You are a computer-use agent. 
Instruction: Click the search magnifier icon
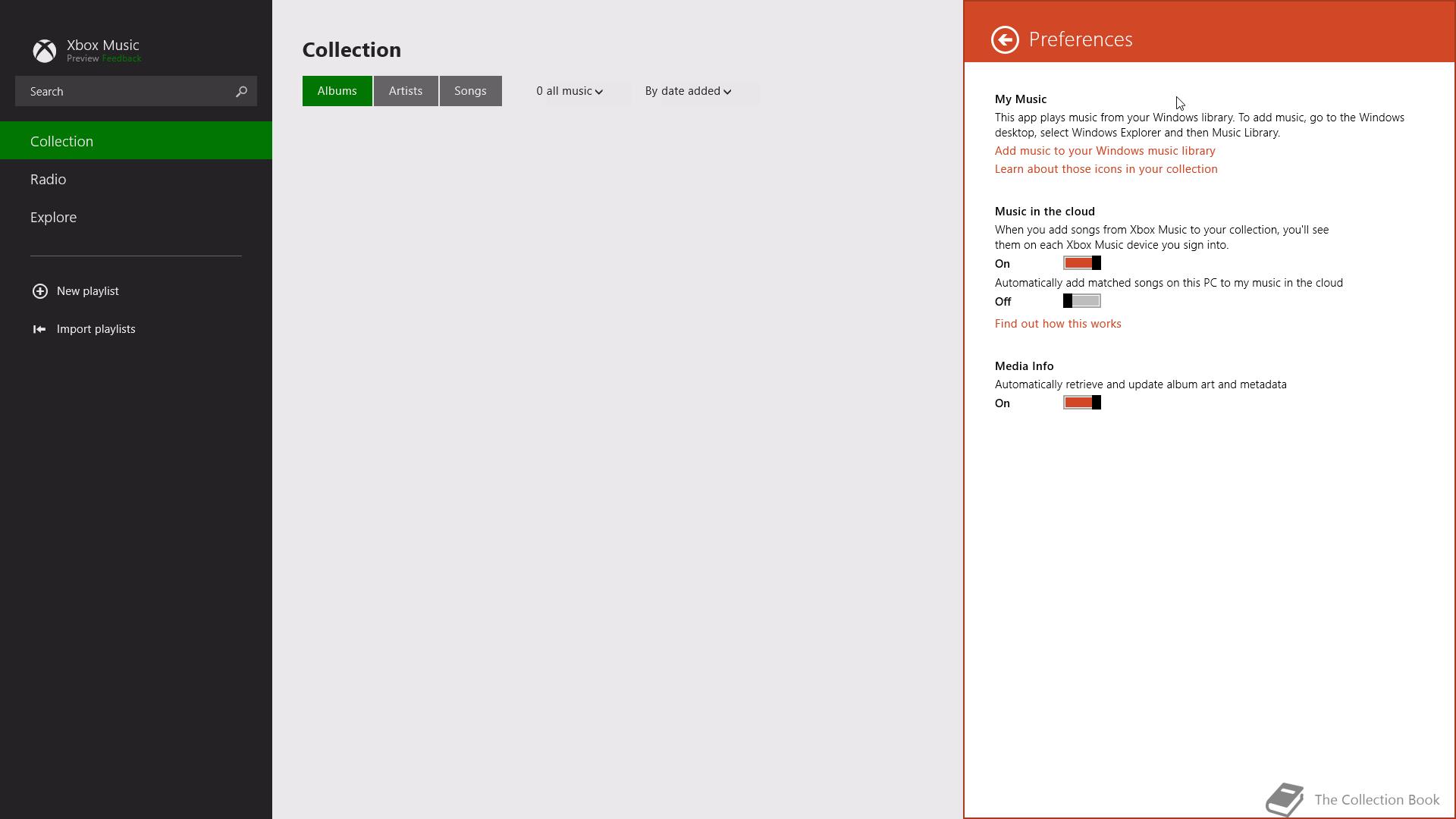tap(241, 91)
